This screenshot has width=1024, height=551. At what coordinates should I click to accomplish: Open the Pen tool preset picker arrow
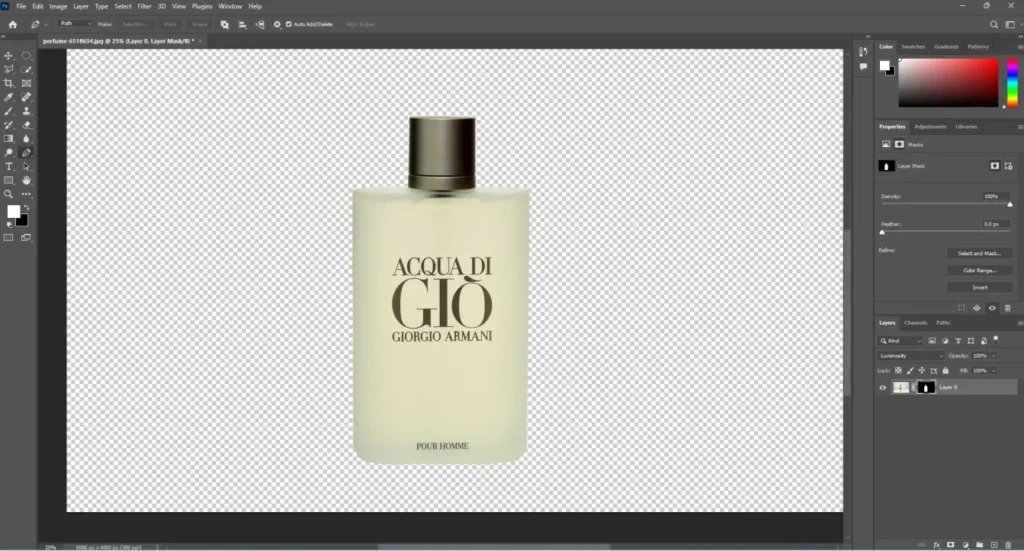pyautogui.click(x=46, y=24)
